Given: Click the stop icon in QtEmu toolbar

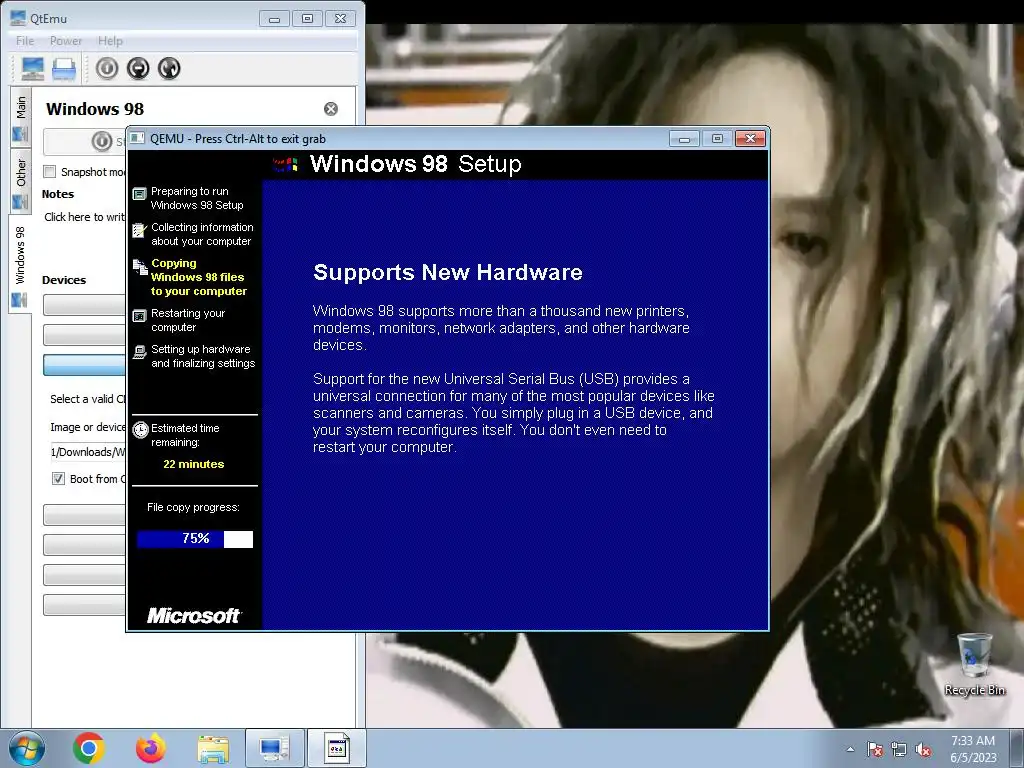Looking at the screenshot, I should coord(138,68).
